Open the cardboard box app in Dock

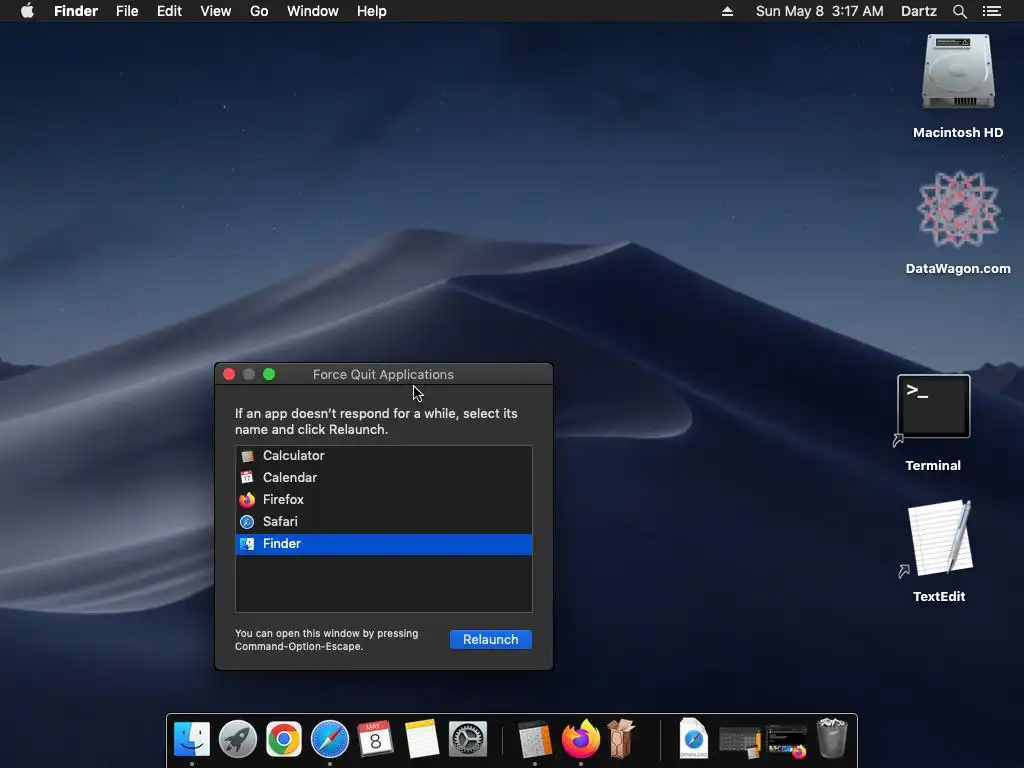tap(621, 739)
